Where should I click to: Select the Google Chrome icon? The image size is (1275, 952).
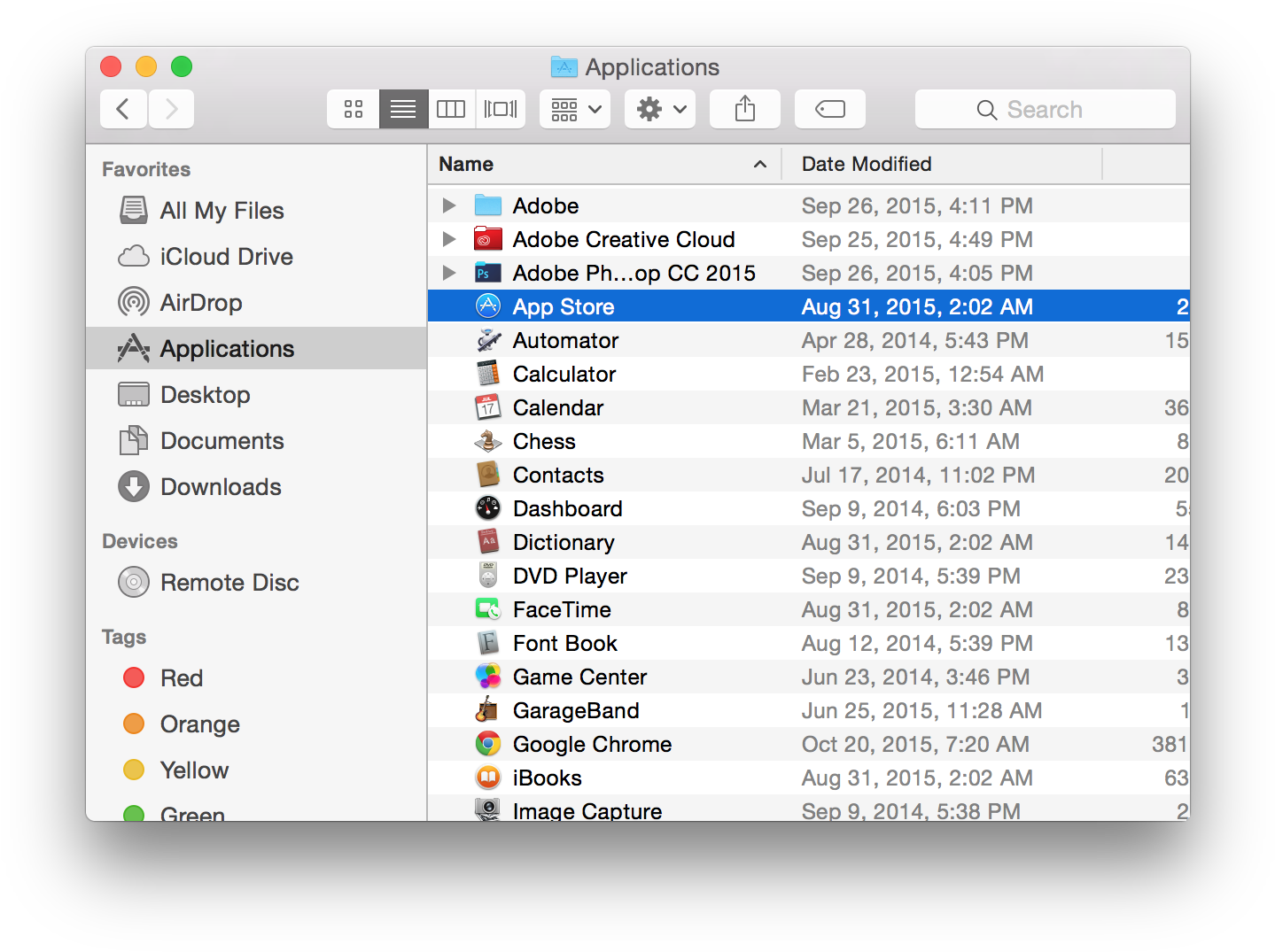[488, 743]
